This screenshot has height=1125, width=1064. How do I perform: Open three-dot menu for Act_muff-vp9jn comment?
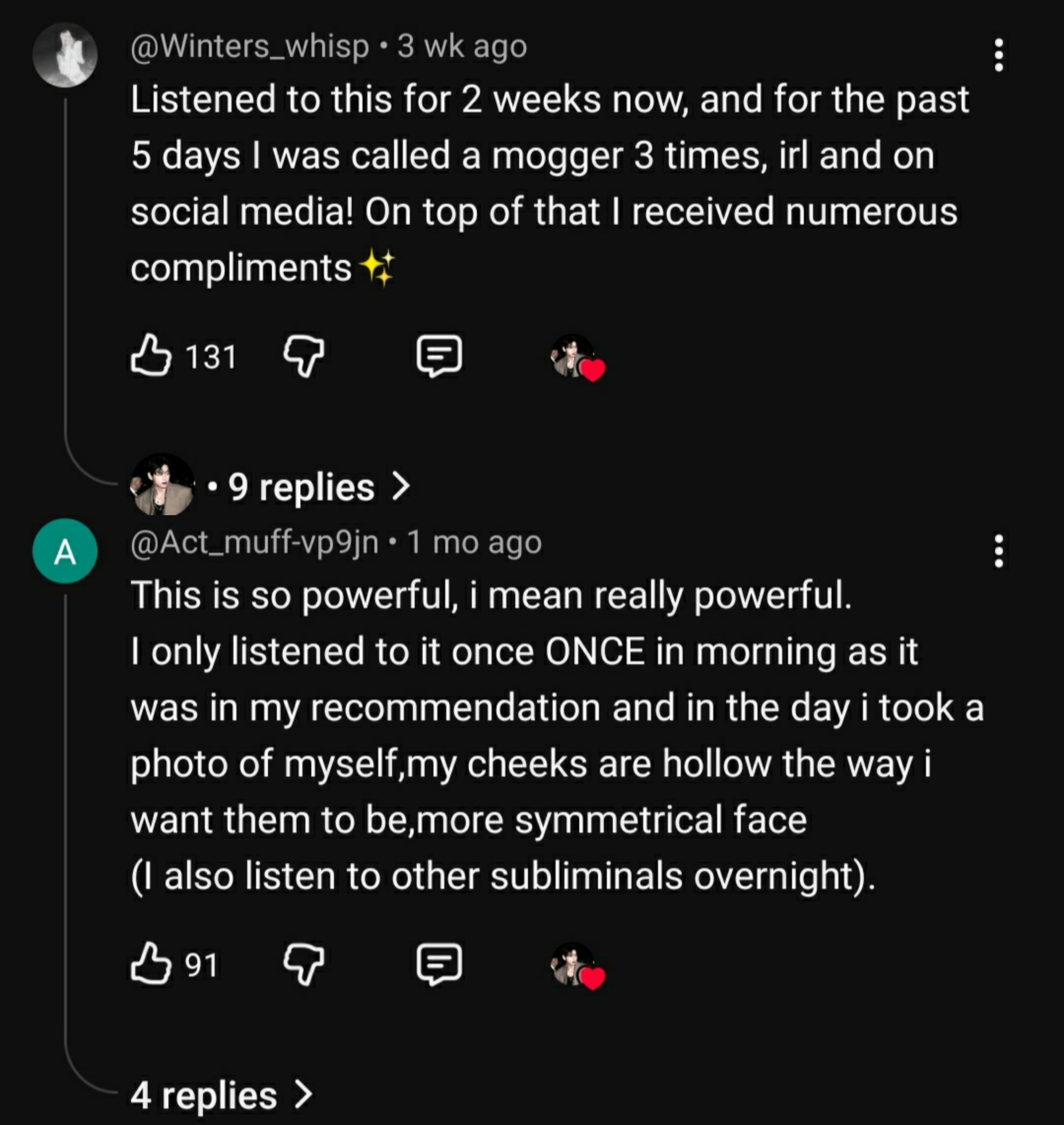pos(999,551)
